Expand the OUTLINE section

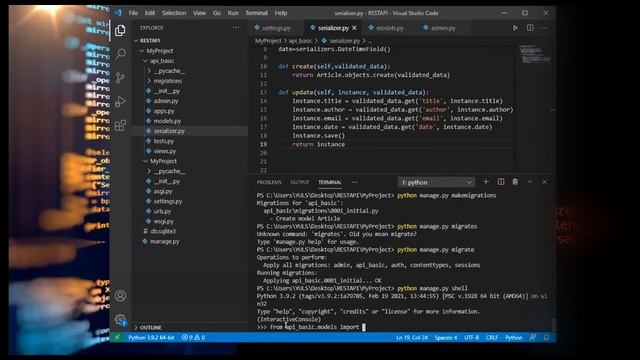pos(151,328)
